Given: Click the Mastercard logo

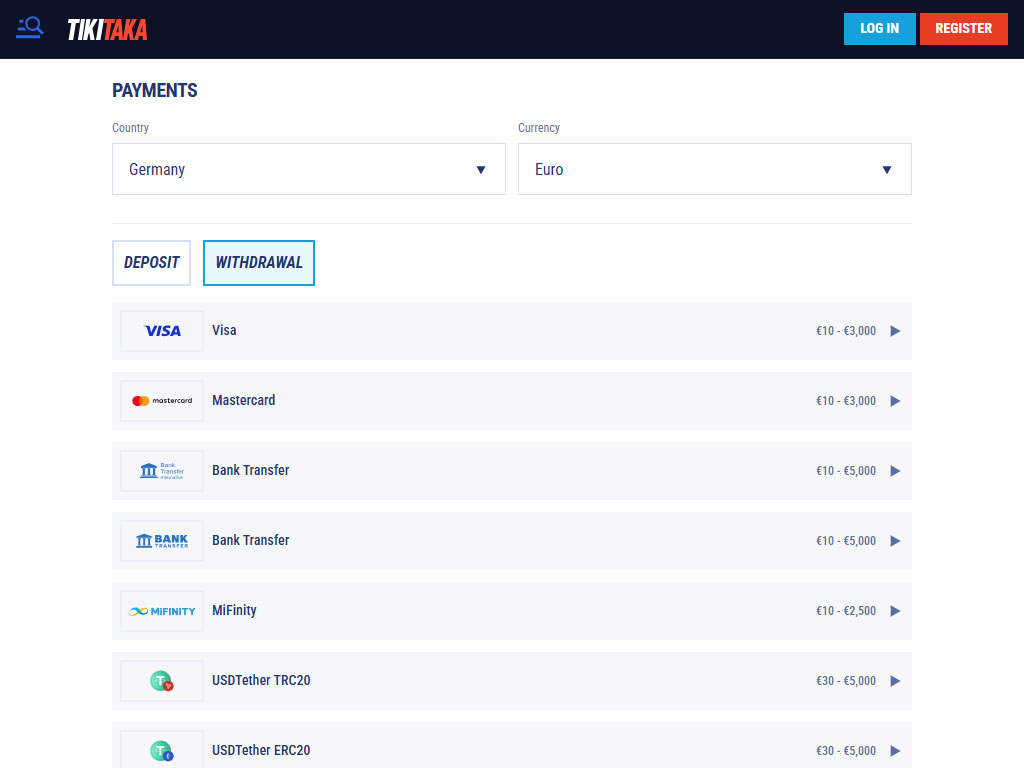Looking at the screenshot, I should point(162,401).
